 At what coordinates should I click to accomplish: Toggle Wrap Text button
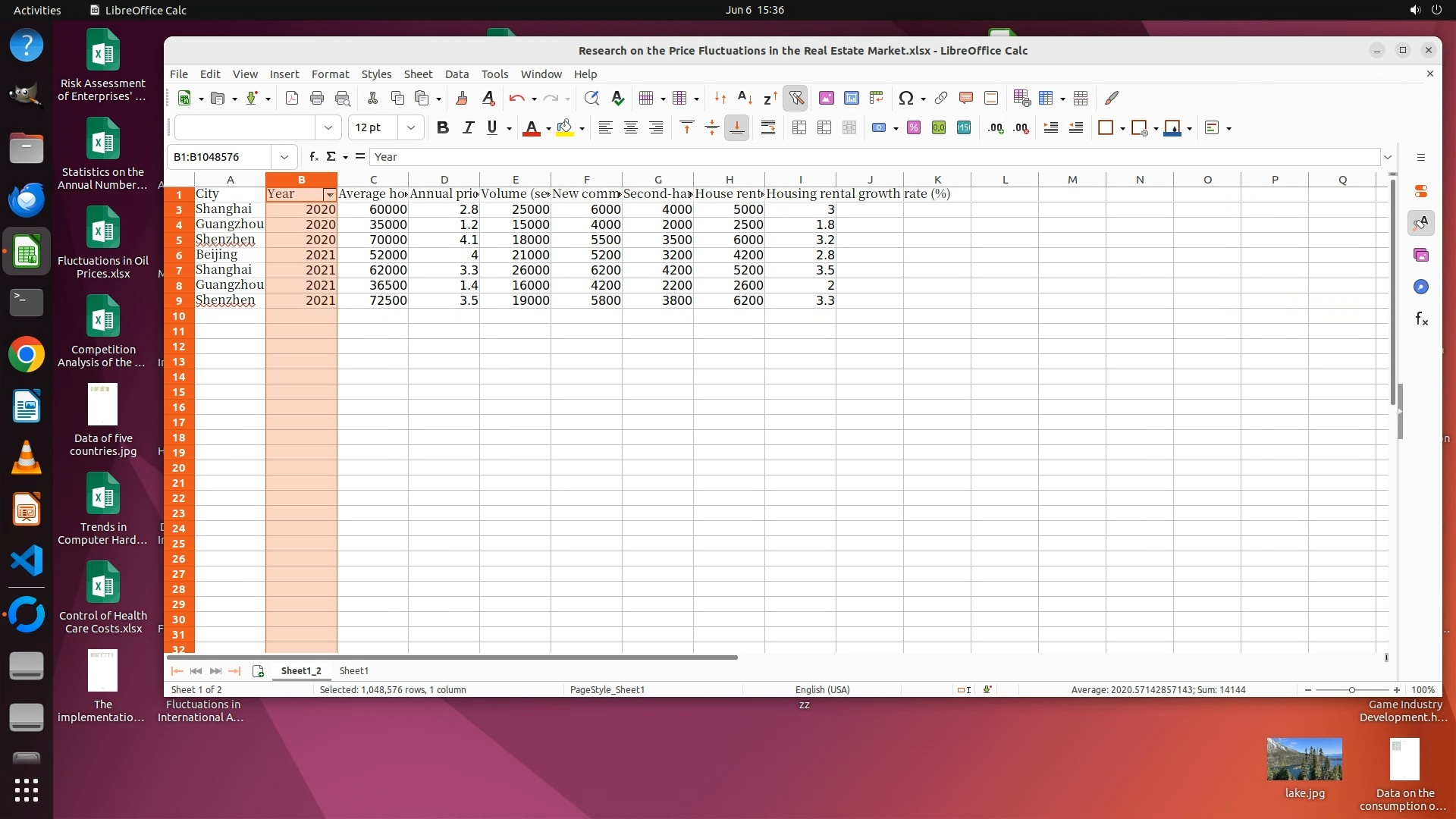(x=768, y=127)
